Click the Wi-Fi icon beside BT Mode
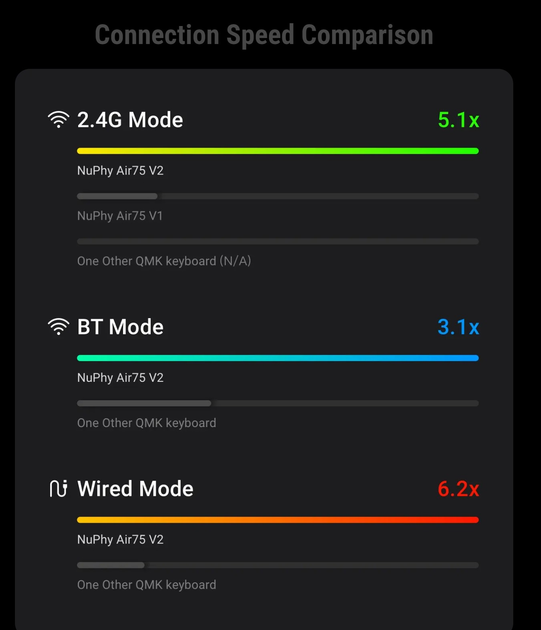The image size is (541, 630). [58, 327]
